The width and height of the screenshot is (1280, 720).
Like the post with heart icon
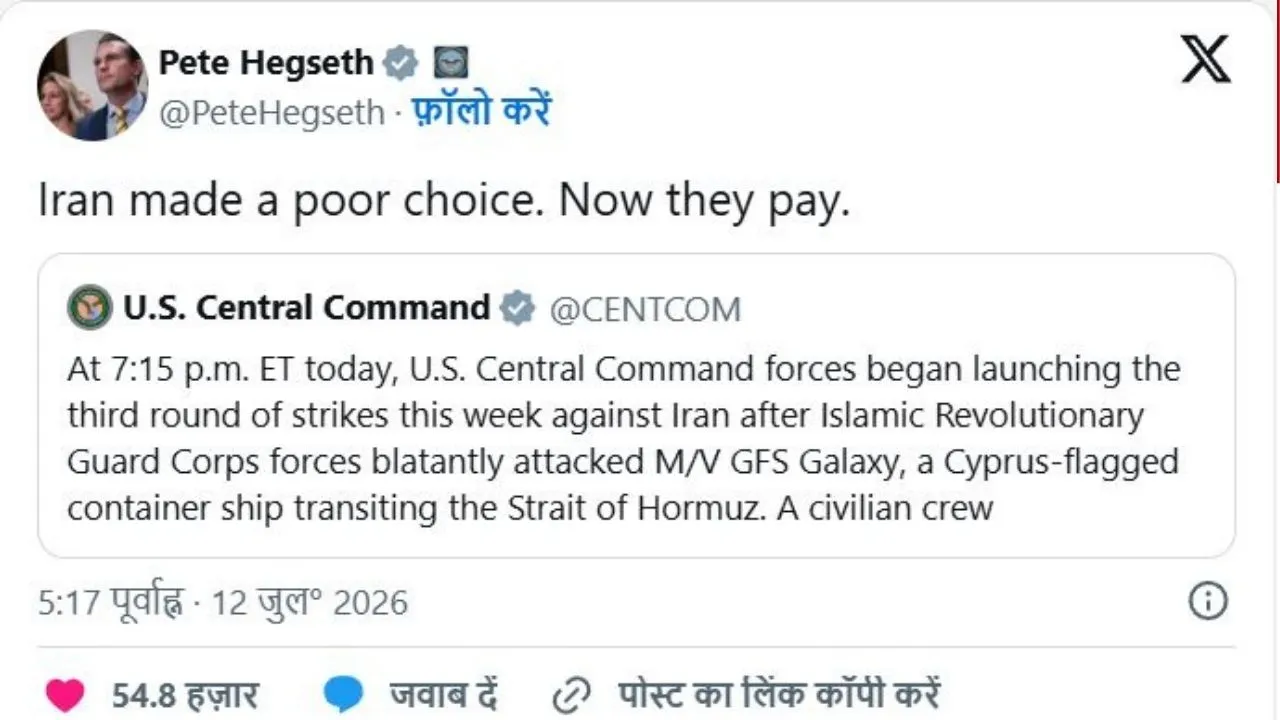coord(65,694)
